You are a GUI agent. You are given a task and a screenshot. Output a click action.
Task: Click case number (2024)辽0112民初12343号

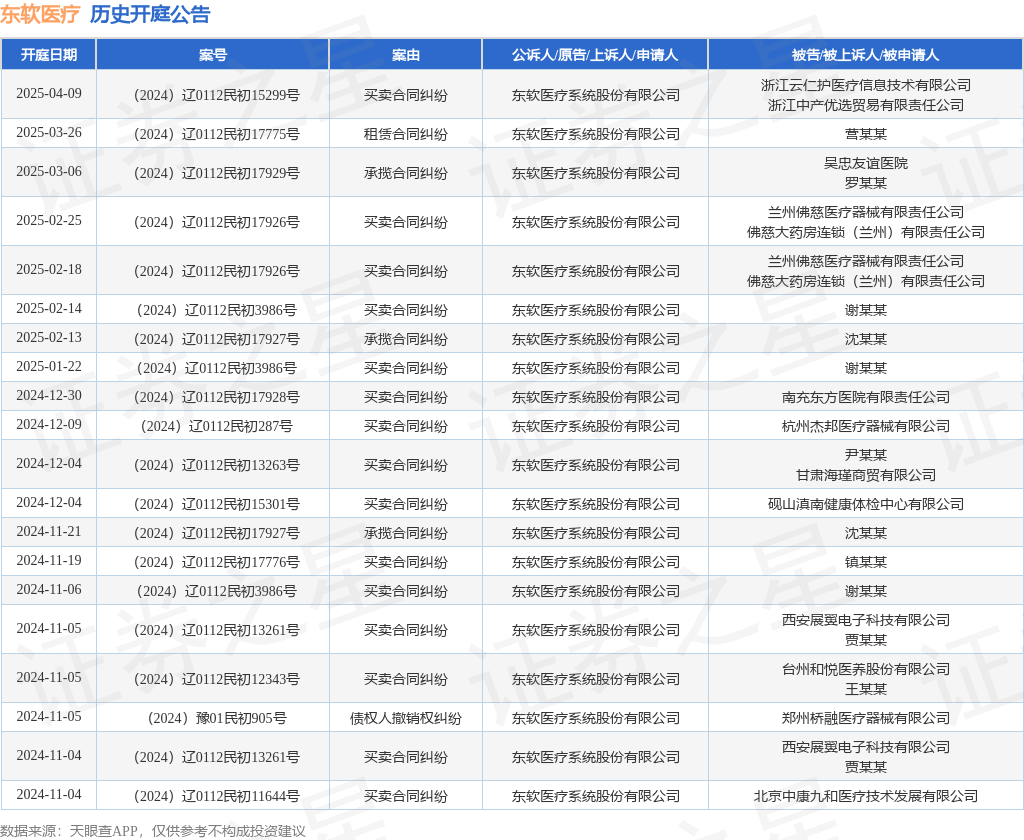(216, 679)
